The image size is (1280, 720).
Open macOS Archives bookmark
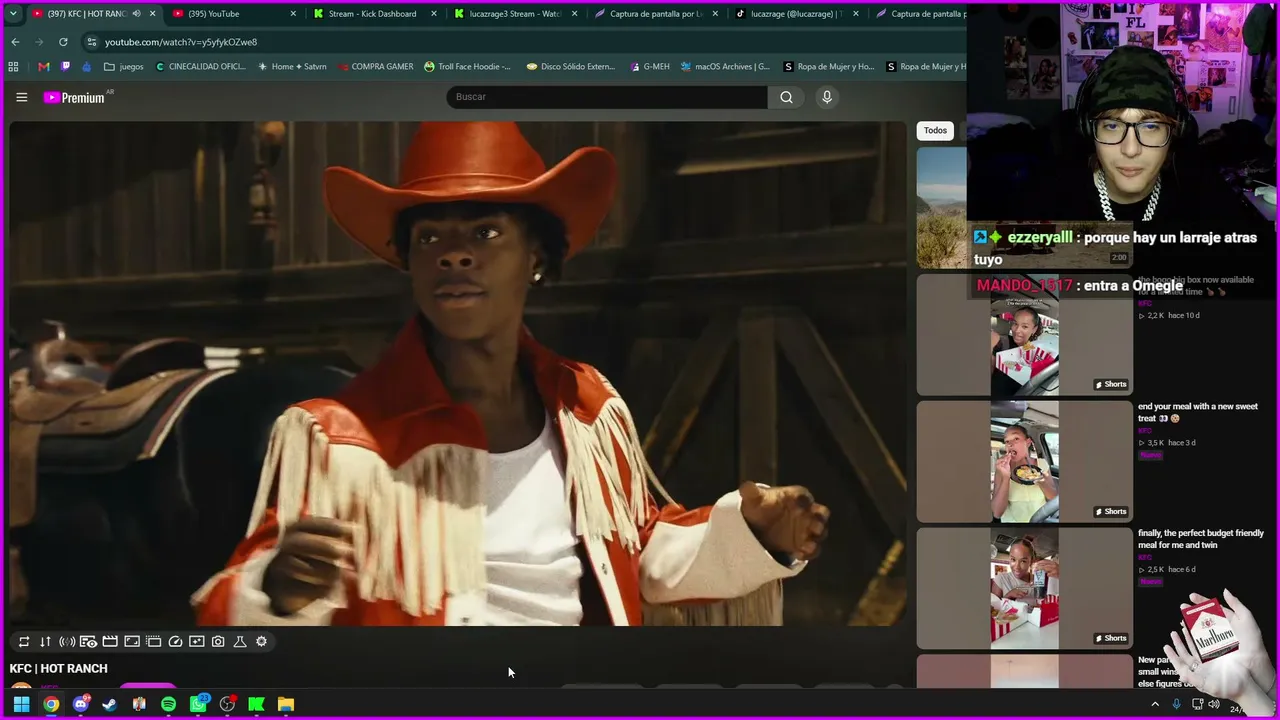pyautogui.click(x=725, y=67)
